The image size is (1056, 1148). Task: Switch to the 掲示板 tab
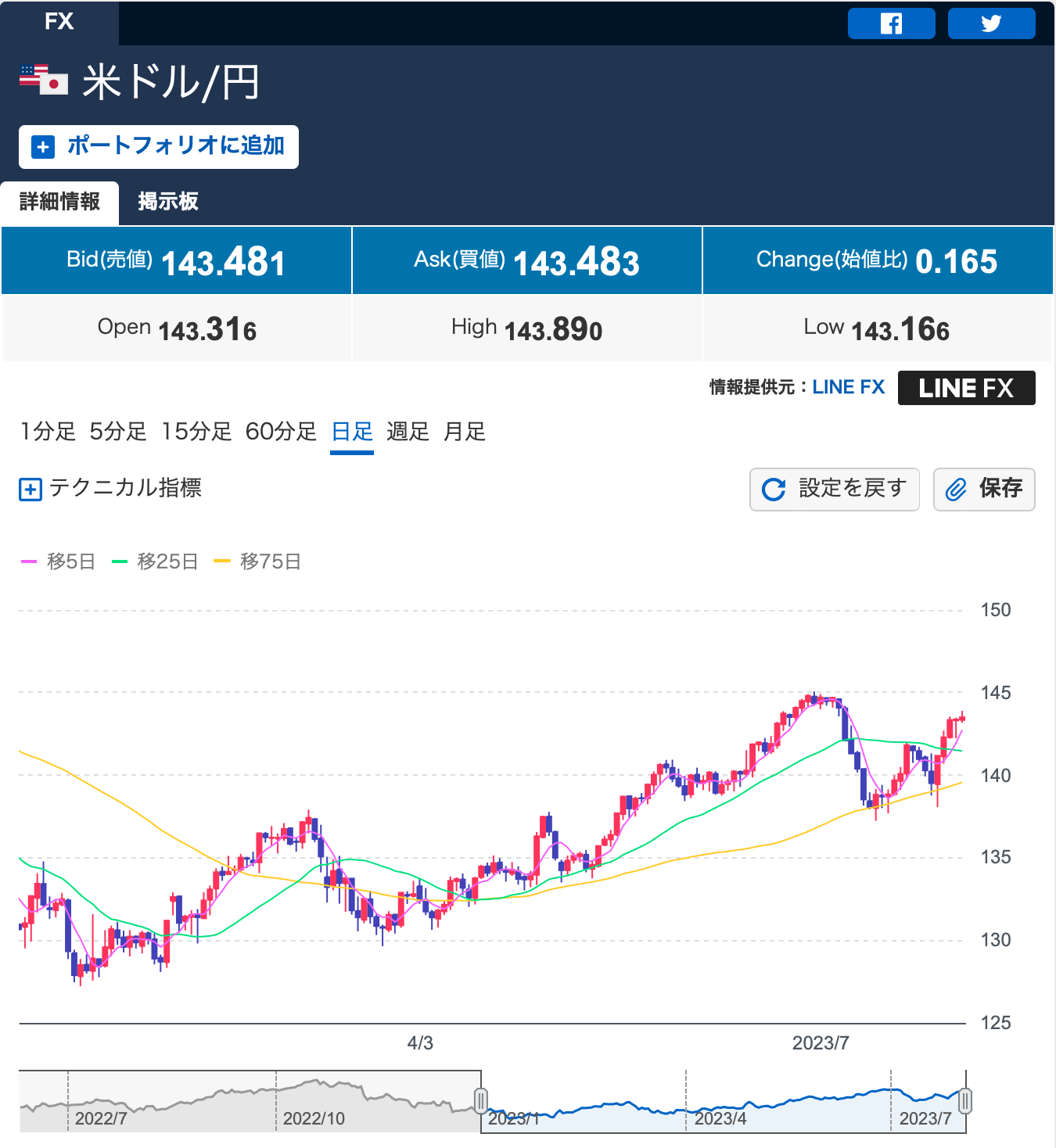(x=168, y=202)
